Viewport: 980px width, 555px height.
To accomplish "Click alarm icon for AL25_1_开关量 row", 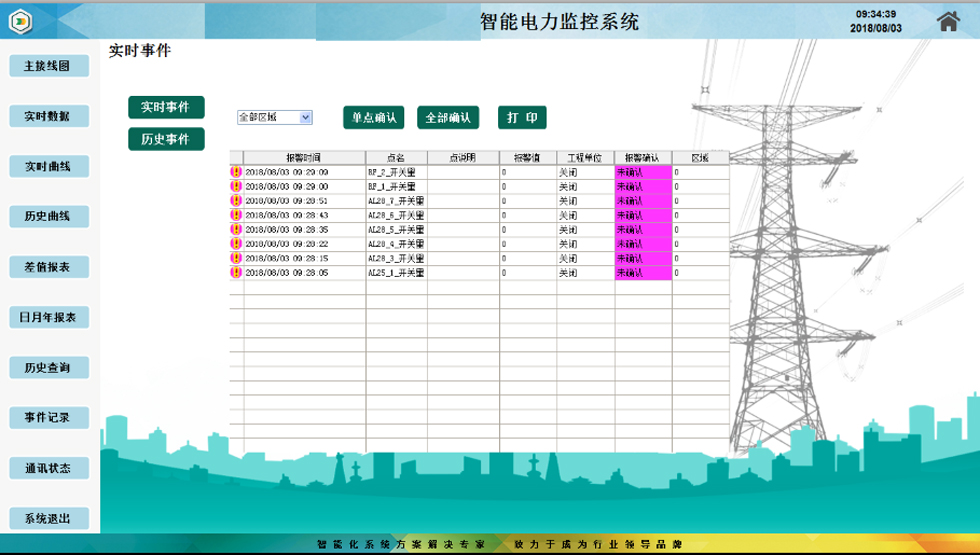I will 236,272.
